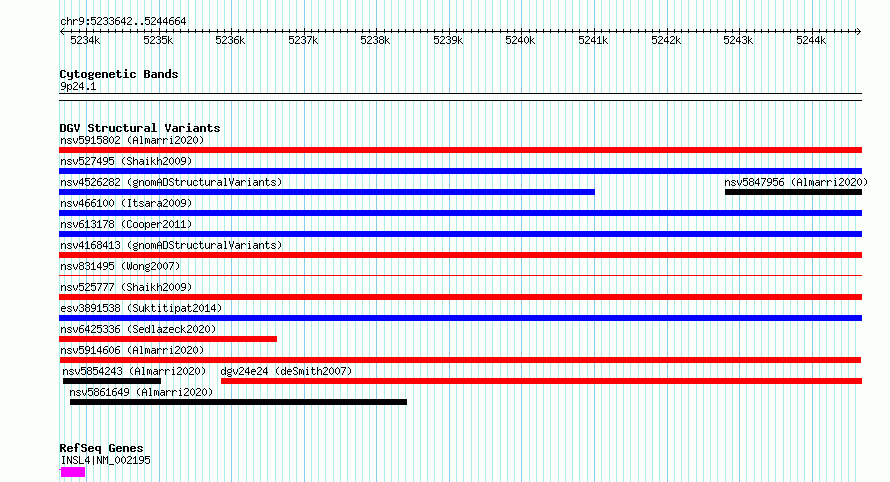
Task: Select the red nsv4168413 variant bar
Action: coord(460,255)
